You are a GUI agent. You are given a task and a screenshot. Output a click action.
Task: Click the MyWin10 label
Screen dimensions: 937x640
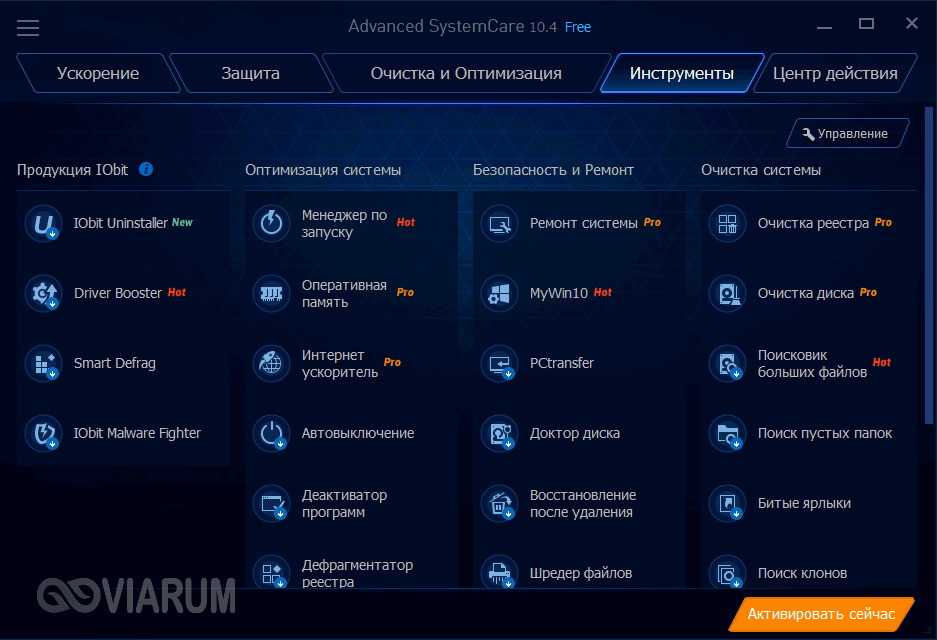pos(559,293)
